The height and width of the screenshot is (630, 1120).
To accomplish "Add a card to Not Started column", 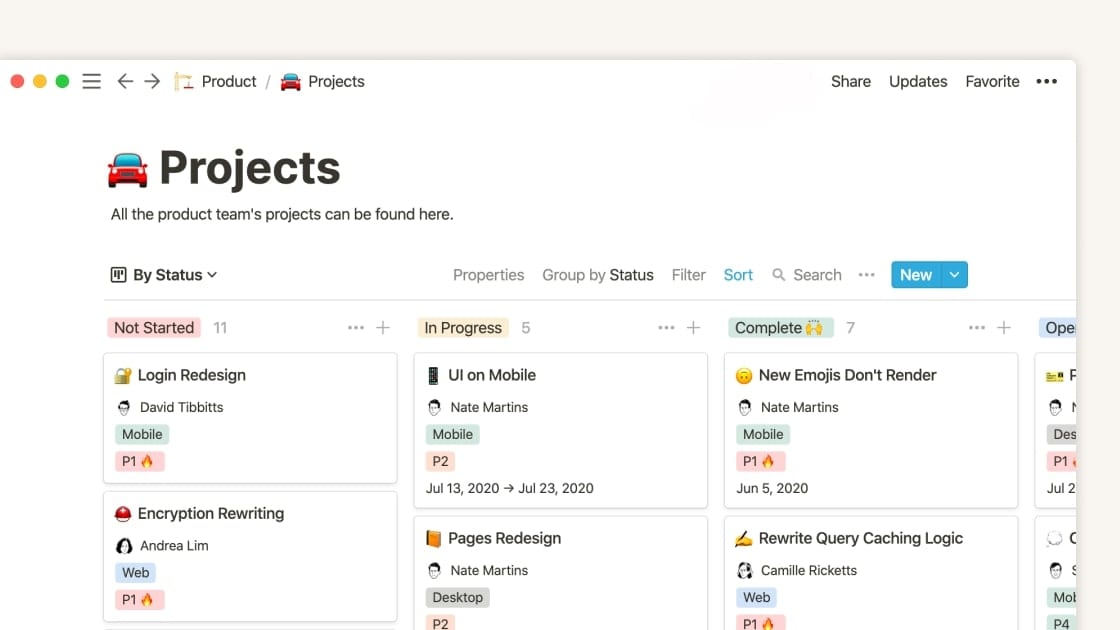I will pos(383,328).
